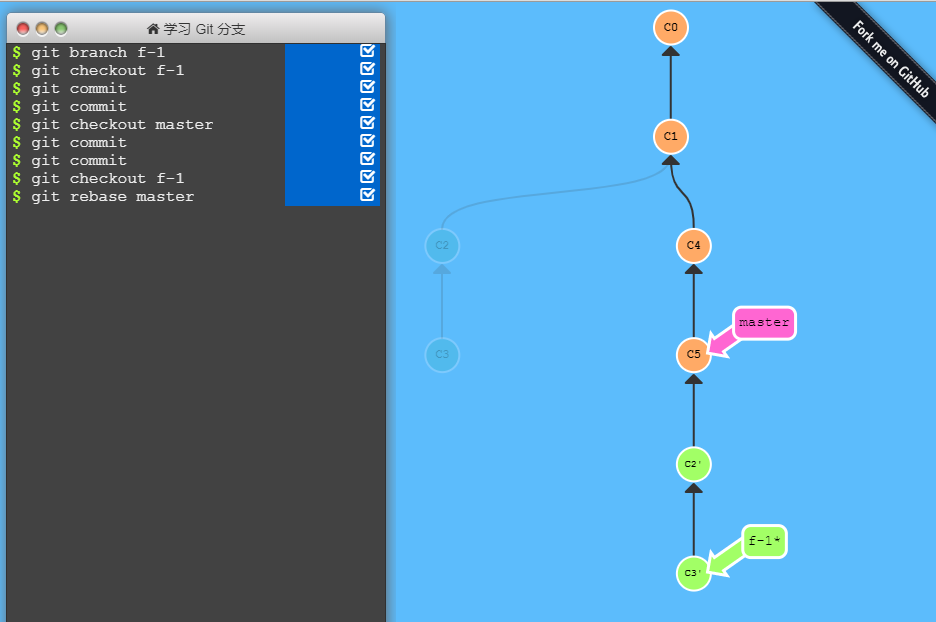Click the checkmark beside git rebase master

[367, 195]
